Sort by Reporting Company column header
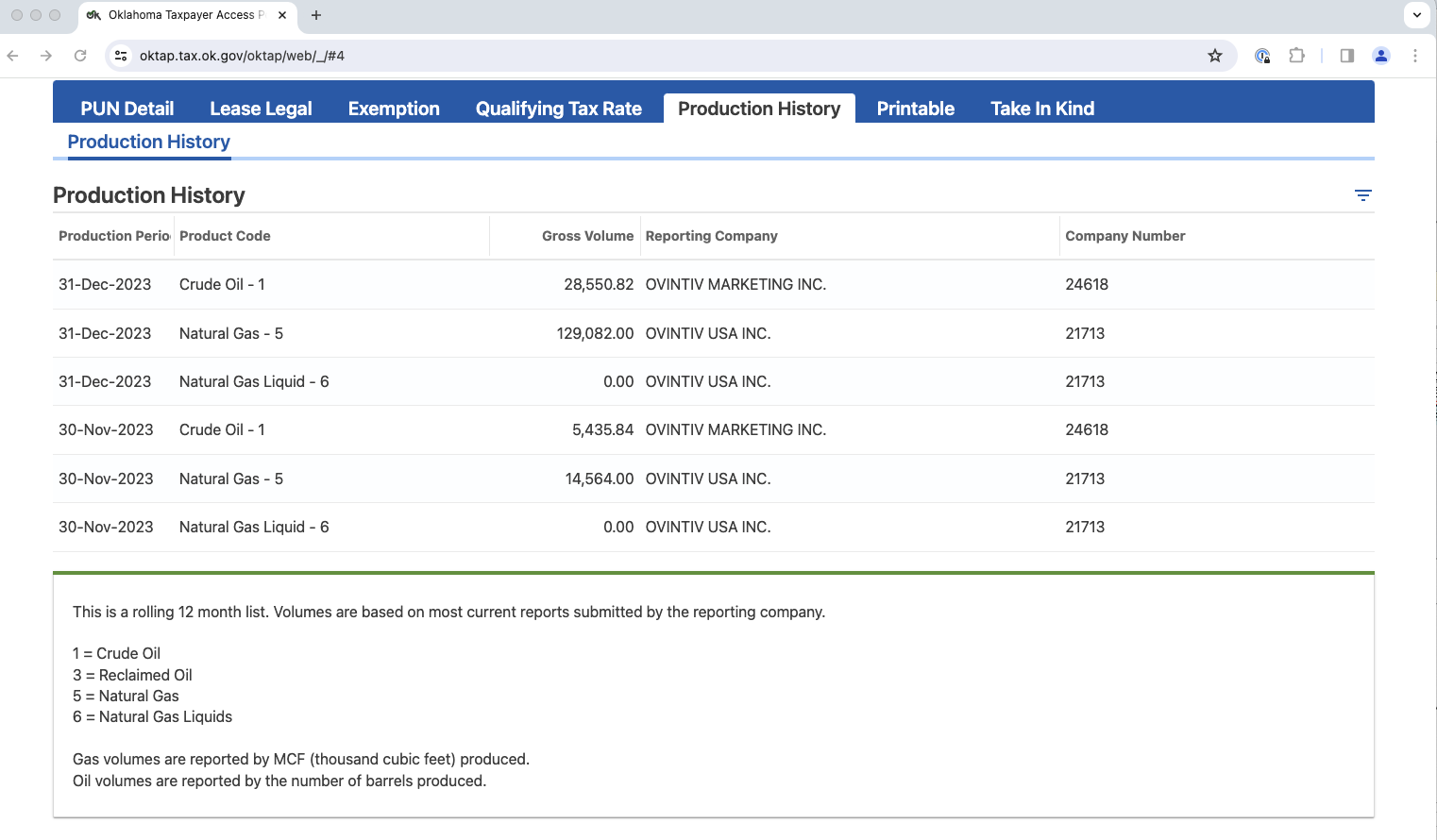The image size is (1437, 840). click(x=711, y=236)
